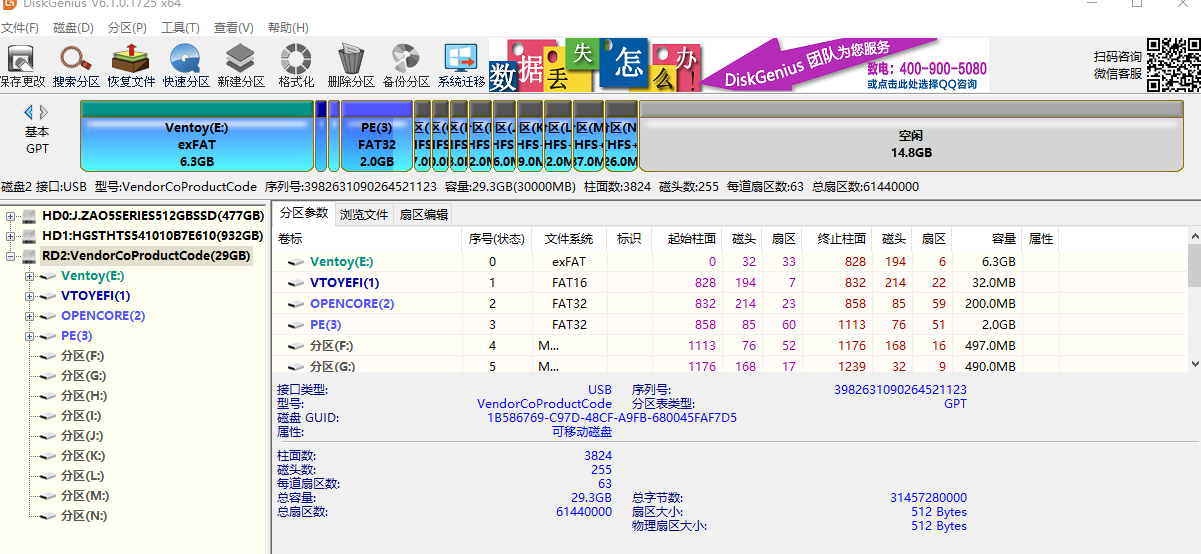Click drive icon beside 分区(G:) table row
1201x554 pixels.
(296, 367)
